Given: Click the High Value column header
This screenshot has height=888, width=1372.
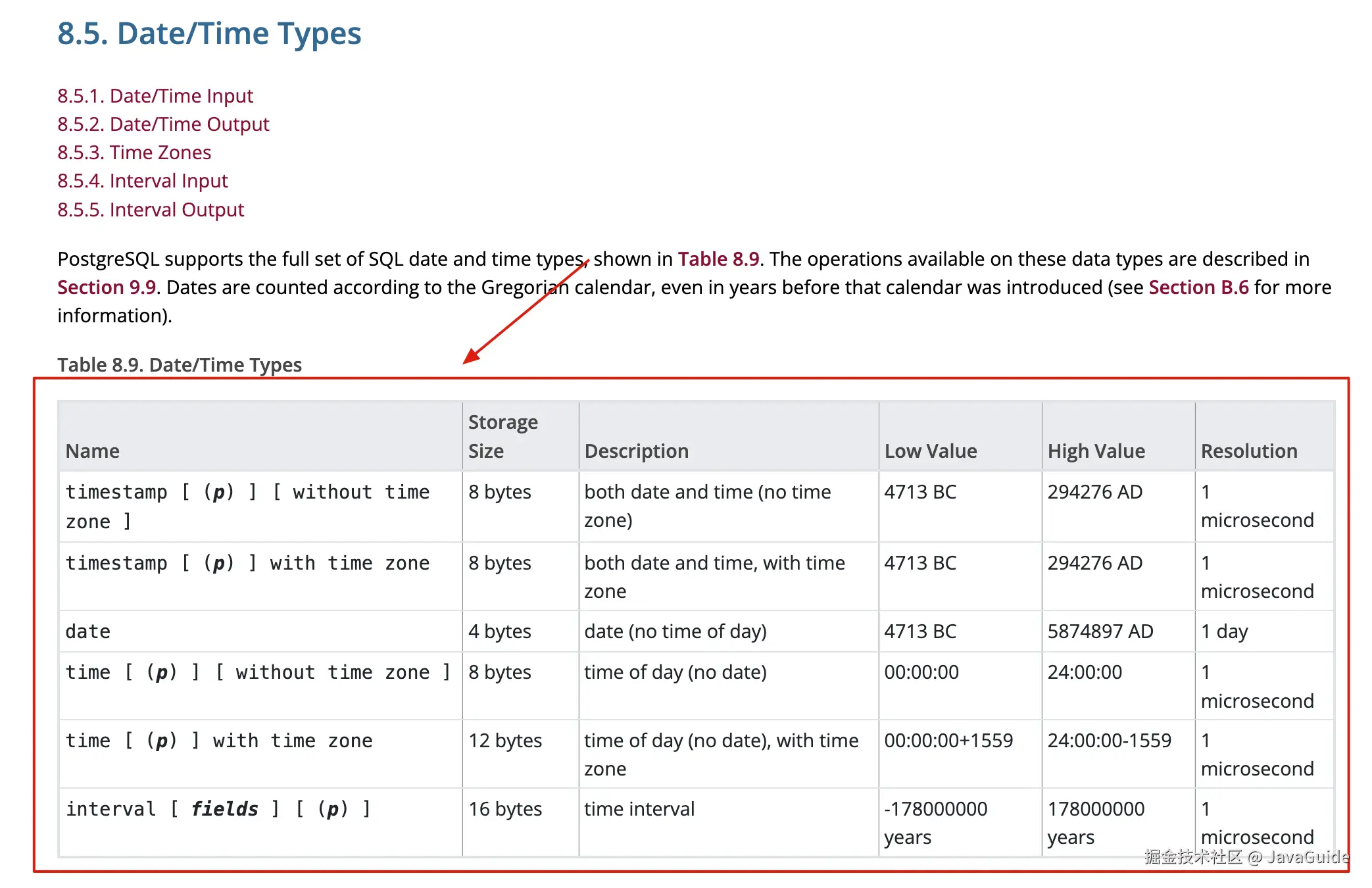Looking at the screenshot, I should pyautogui.click(x=1096, y=451).
